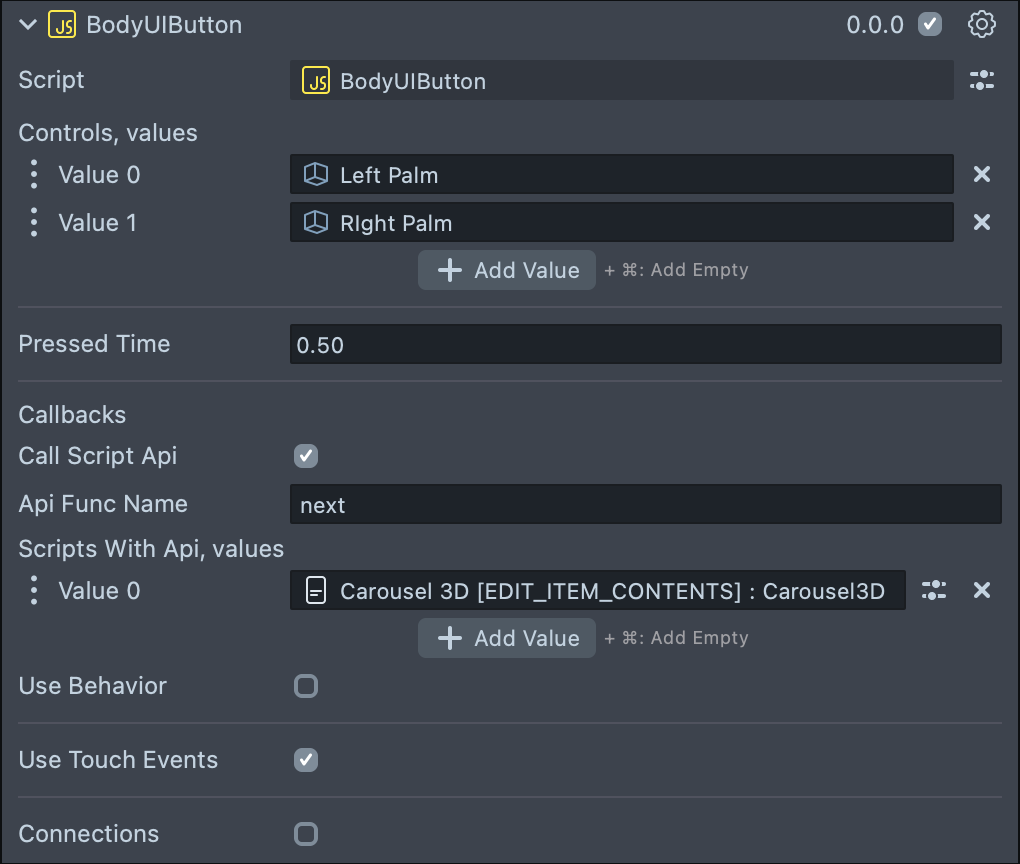This screenshot has width=1020, height=864.
Task: Open the BodyUIButton component settings gear
Action: click(982, 25)
